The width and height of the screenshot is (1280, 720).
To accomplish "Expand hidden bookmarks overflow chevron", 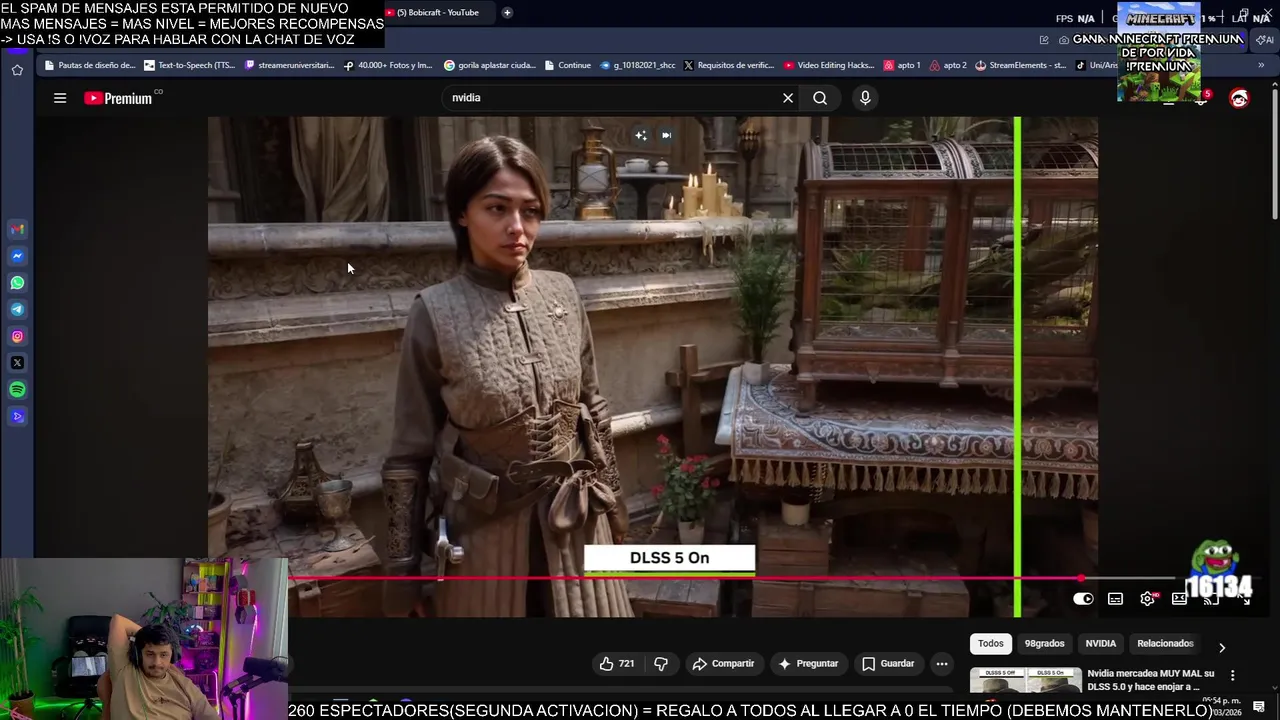I will coord(1261,66).
